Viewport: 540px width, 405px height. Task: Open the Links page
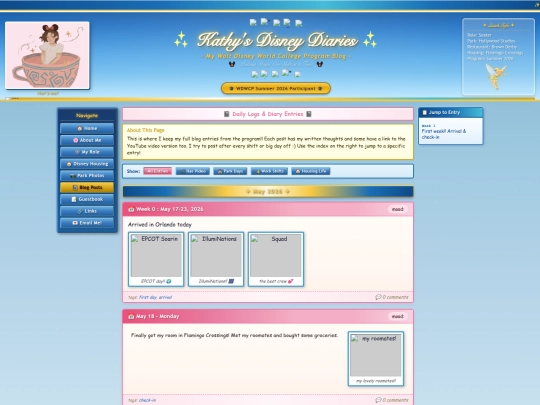[x=87, y=211]
